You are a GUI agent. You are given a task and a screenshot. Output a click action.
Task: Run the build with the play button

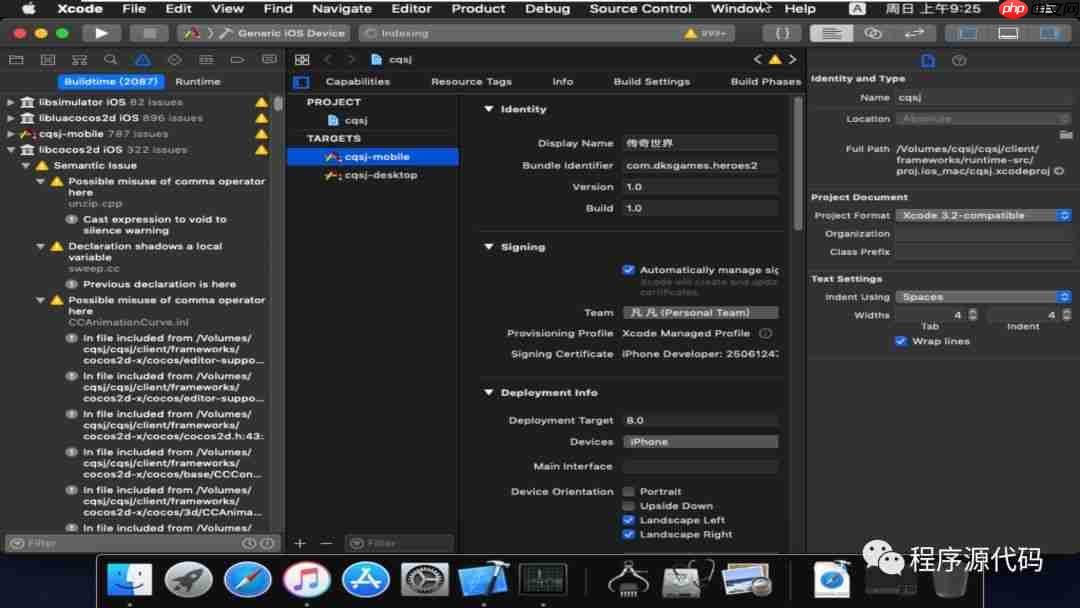click(x=101, y=33)
